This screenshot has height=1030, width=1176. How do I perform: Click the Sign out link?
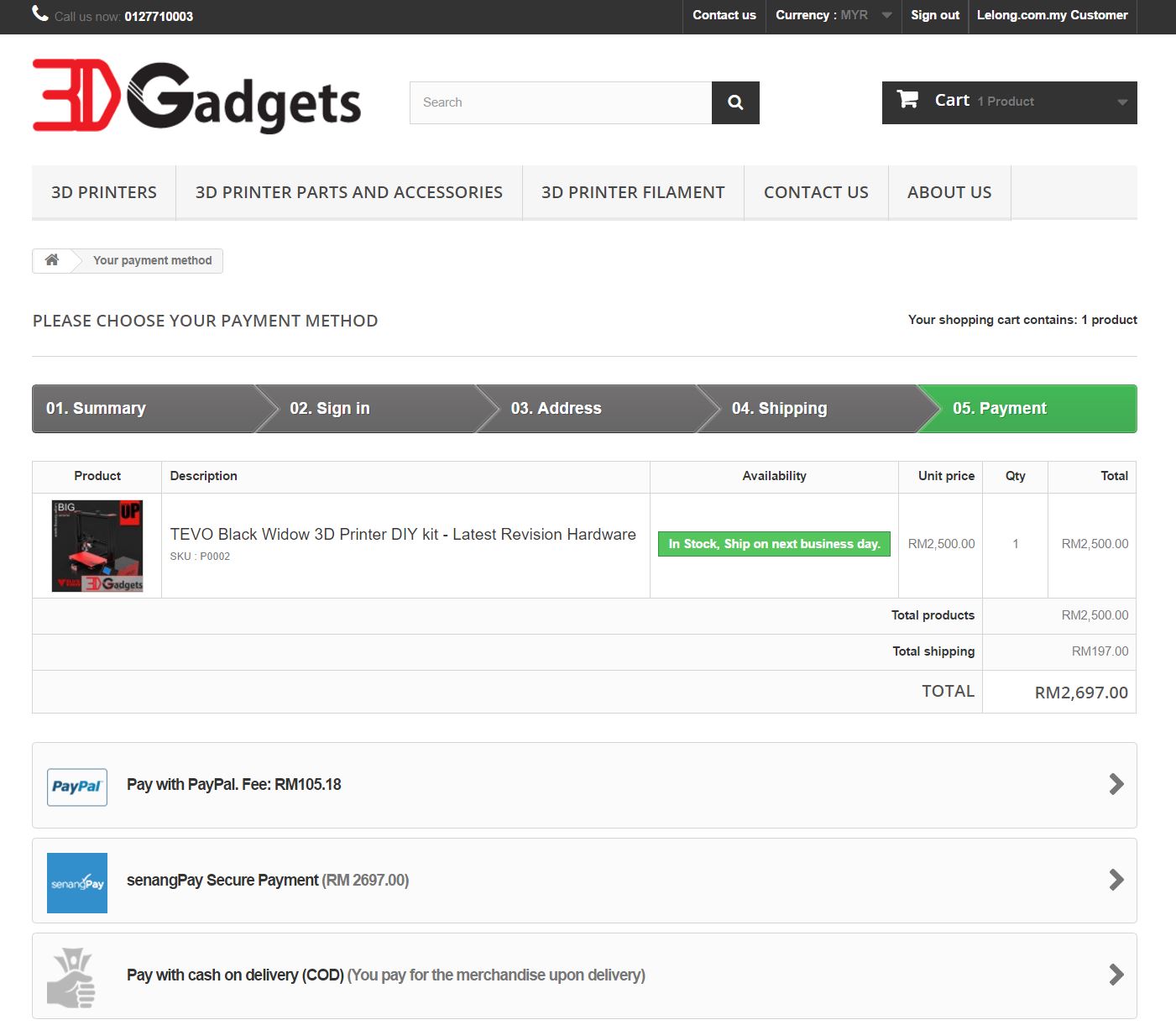(935, 15)
